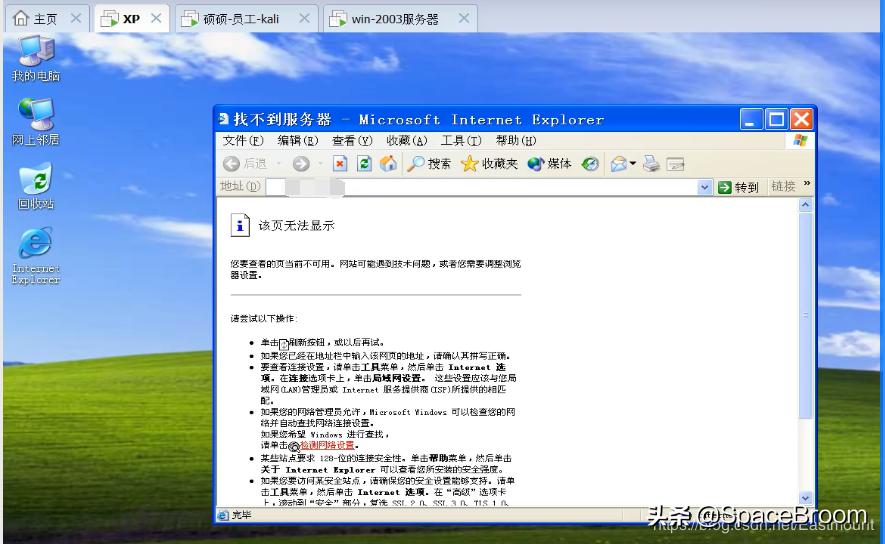
Task: Click the Print icon
Action: [651, 164]
